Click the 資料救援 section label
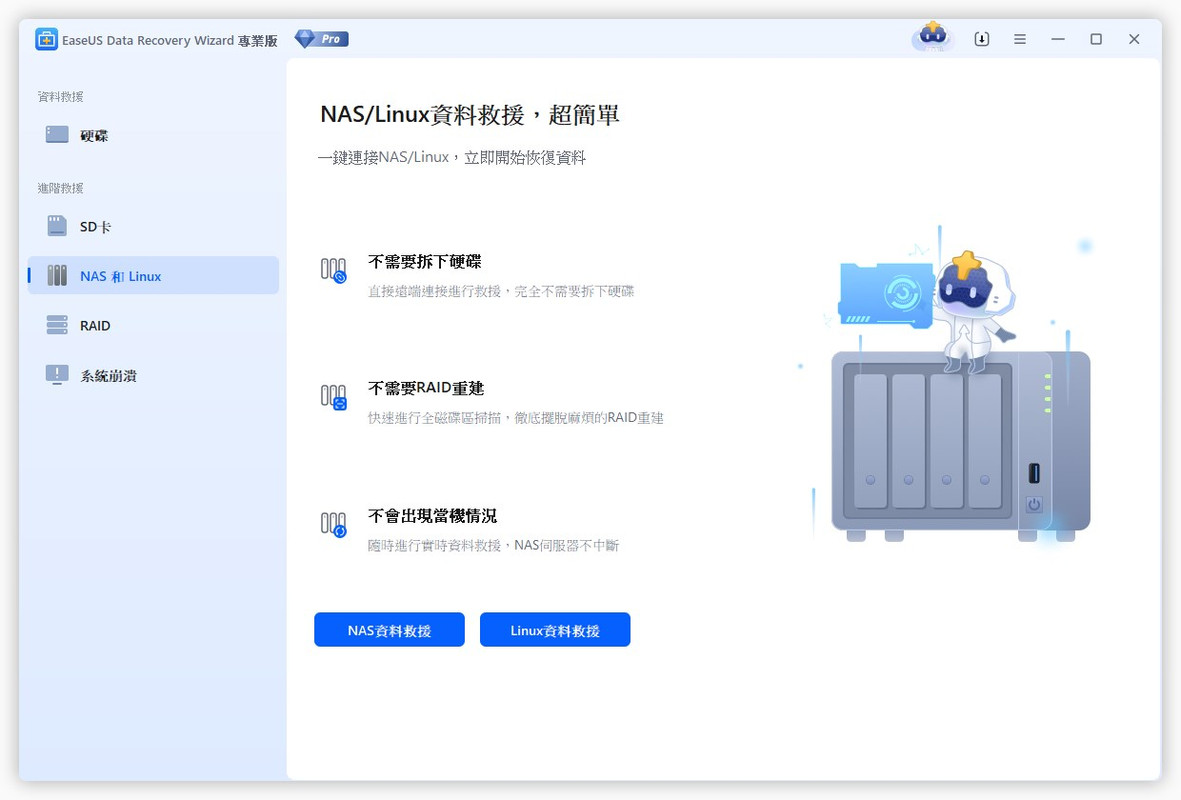Viewport: 1181px width, 800px height. click(61, 96)
